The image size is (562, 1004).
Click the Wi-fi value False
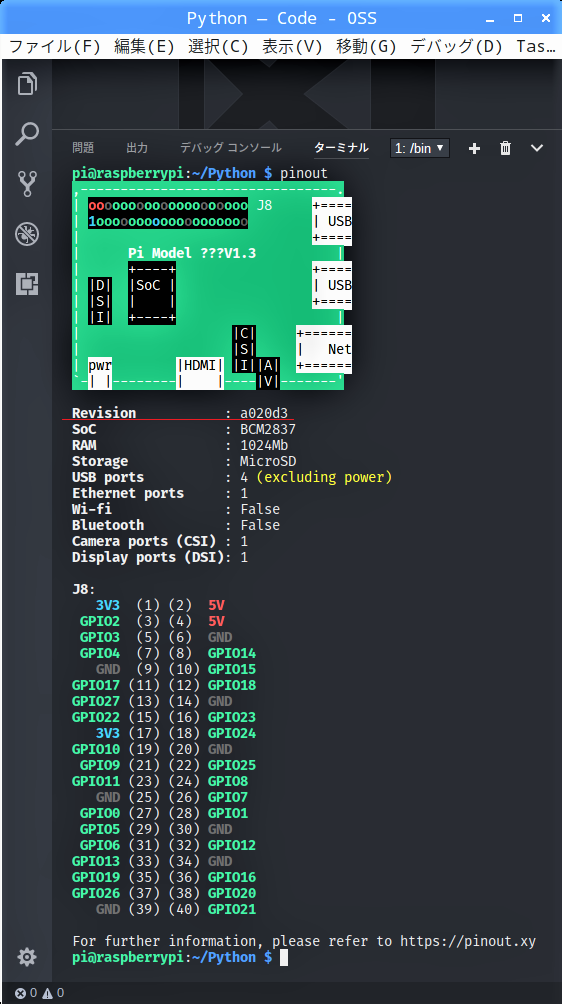point(261,509)
